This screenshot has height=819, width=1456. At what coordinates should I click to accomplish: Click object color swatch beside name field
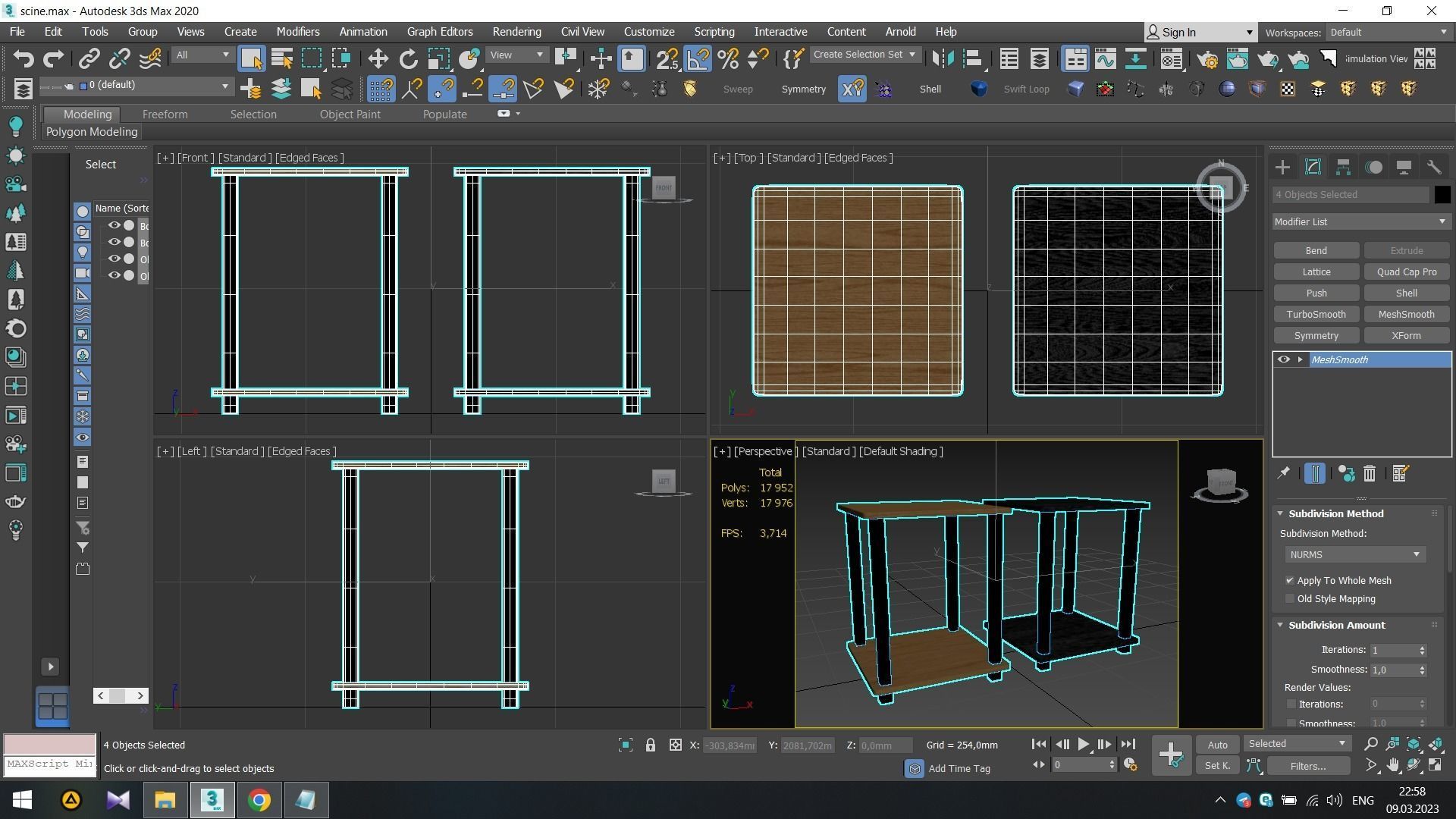tap(1442, 195)
